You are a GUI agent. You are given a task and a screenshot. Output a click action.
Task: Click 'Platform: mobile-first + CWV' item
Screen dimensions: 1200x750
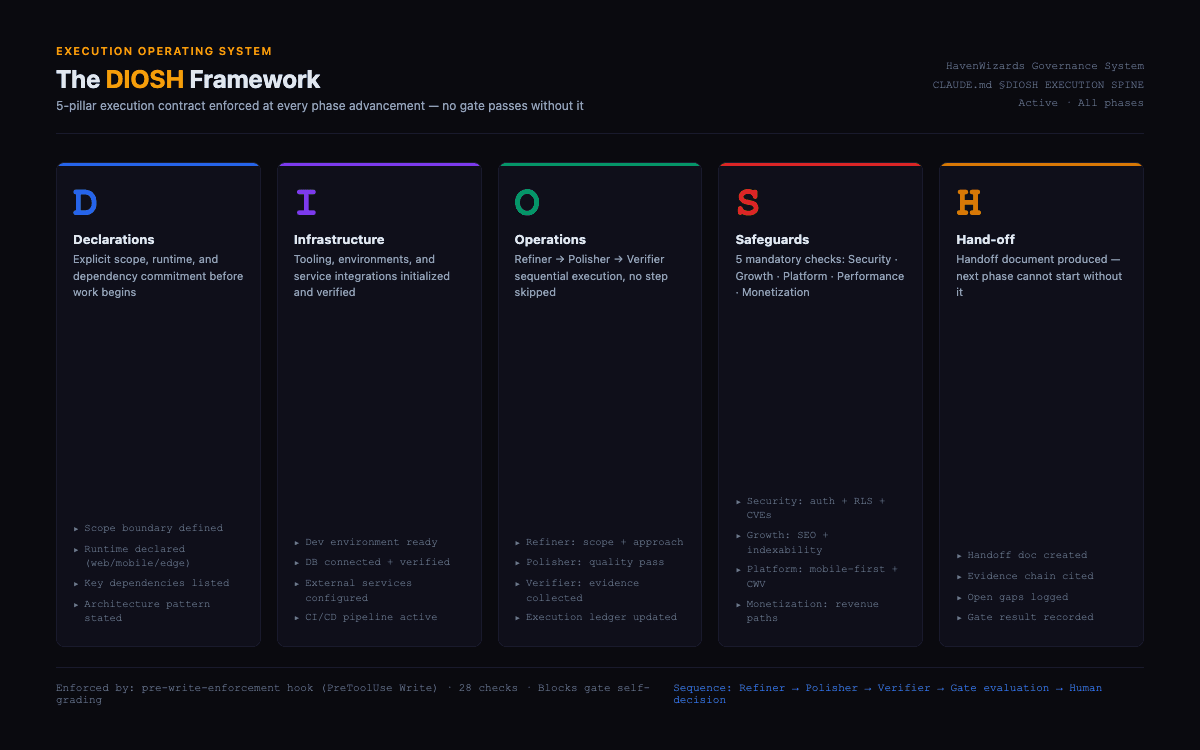(x=817, y=576)
